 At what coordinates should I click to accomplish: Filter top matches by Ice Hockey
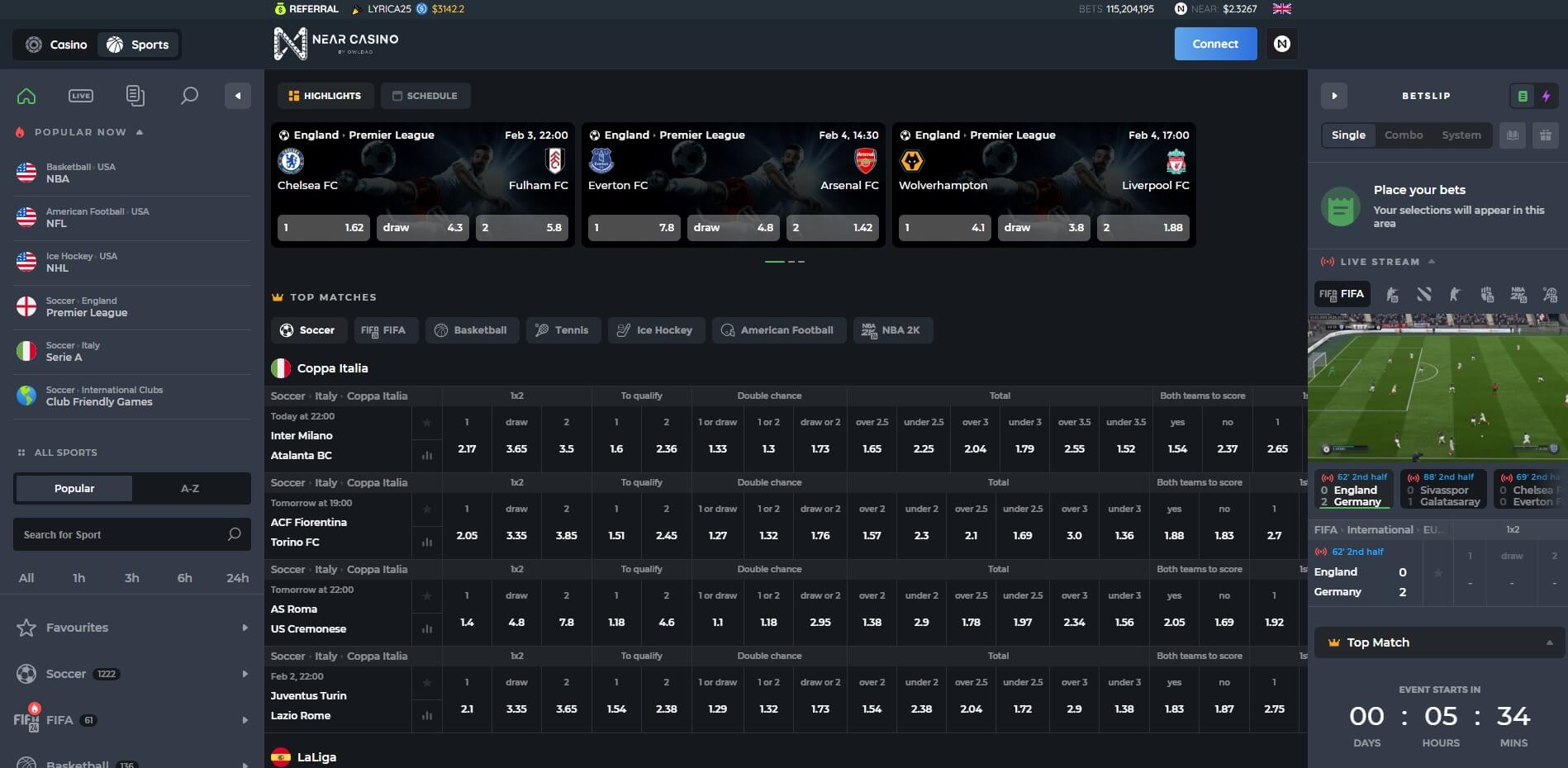tap(656, 330)
